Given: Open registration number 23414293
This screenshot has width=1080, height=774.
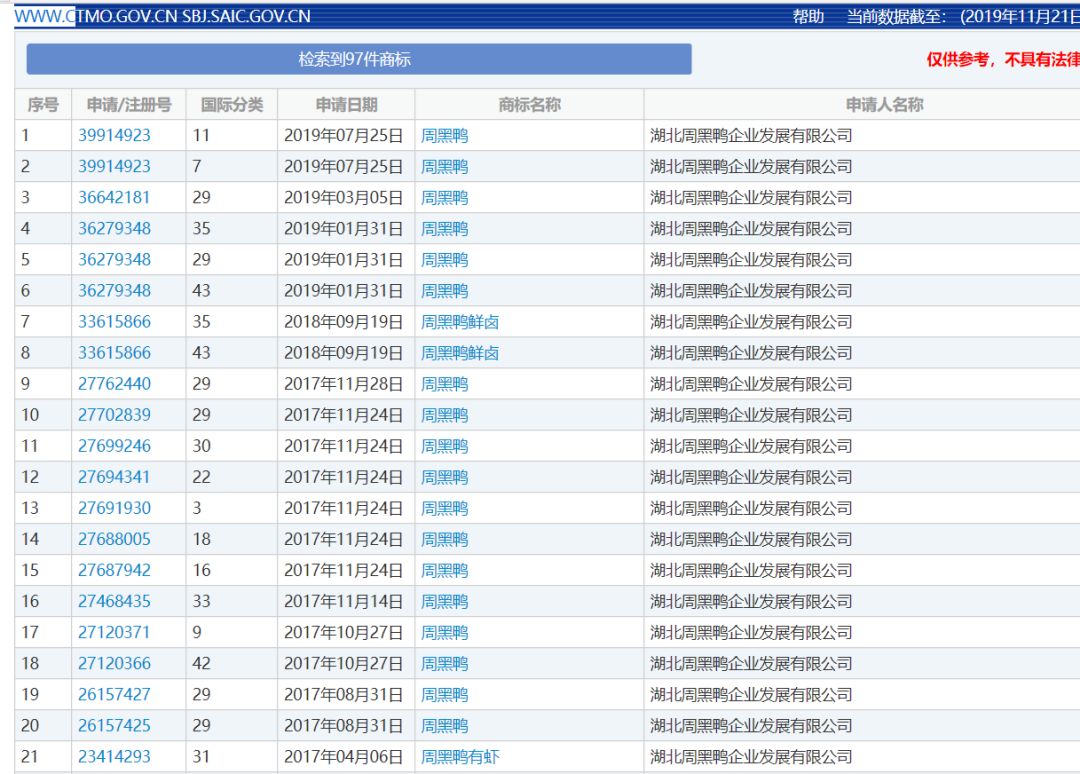Looking at the screenshot, I should pyautogui.click(x=114, y=756).
